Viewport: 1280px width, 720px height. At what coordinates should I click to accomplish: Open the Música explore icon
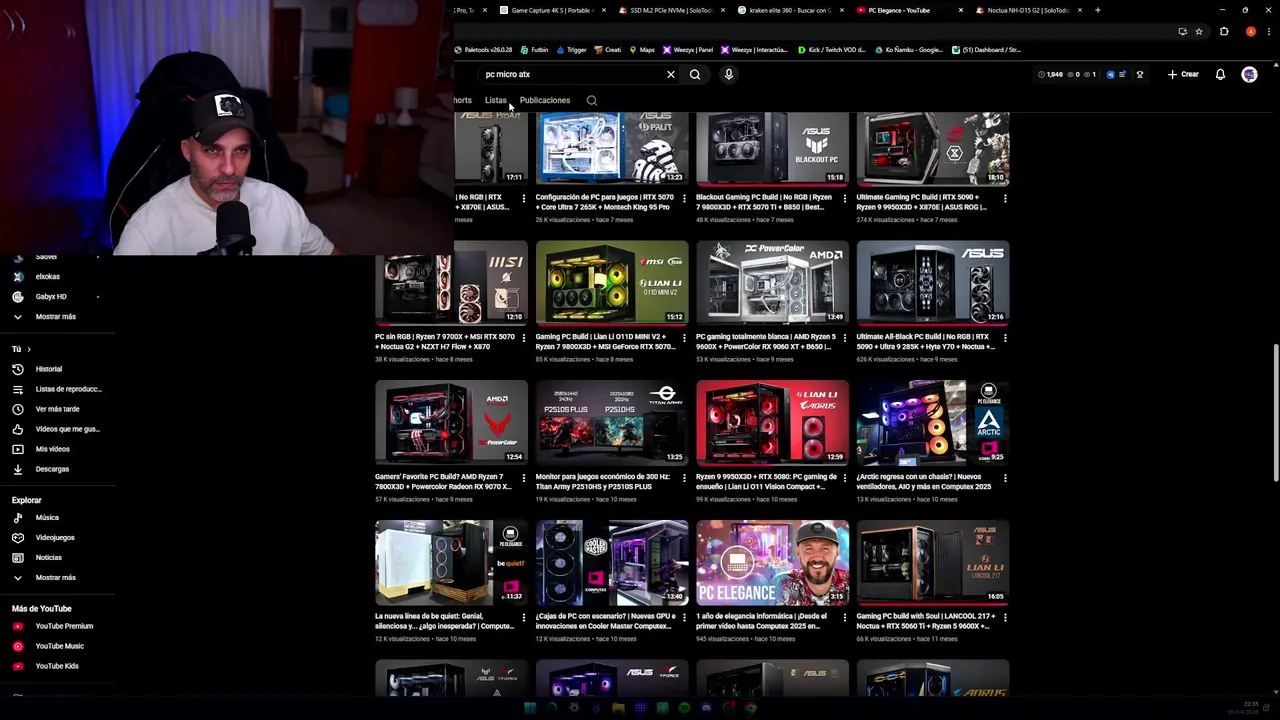[x=18, y=518]
